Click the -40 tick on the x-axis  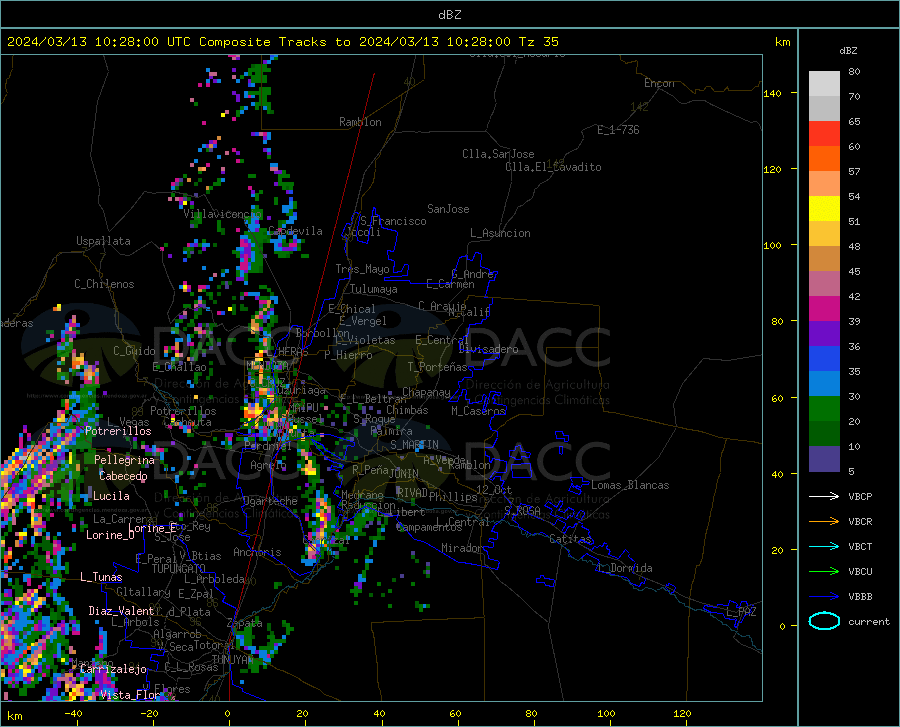click(73, 714)
